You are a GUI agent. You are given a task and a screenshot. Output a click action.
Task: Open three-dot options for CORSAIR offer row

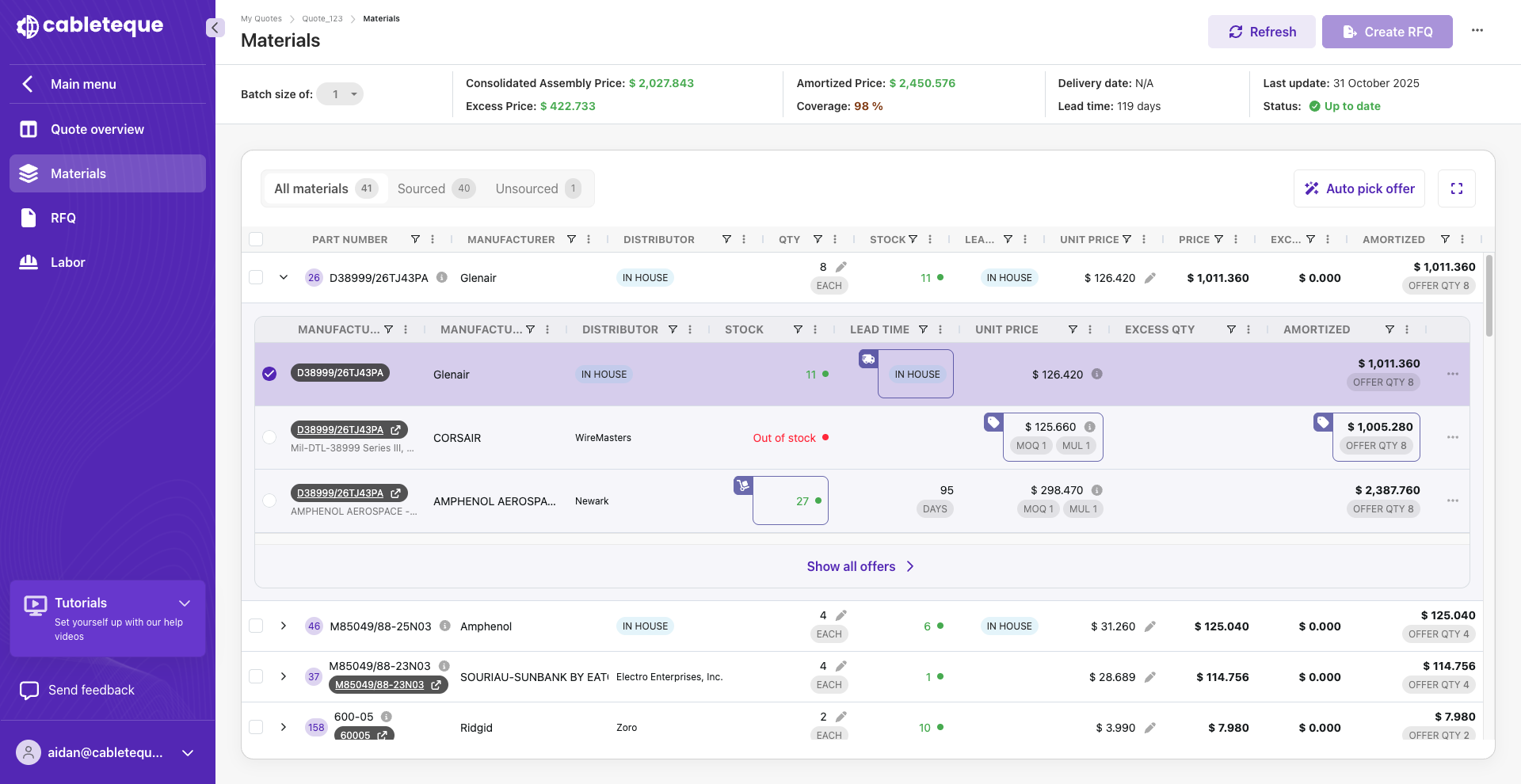1452,437
